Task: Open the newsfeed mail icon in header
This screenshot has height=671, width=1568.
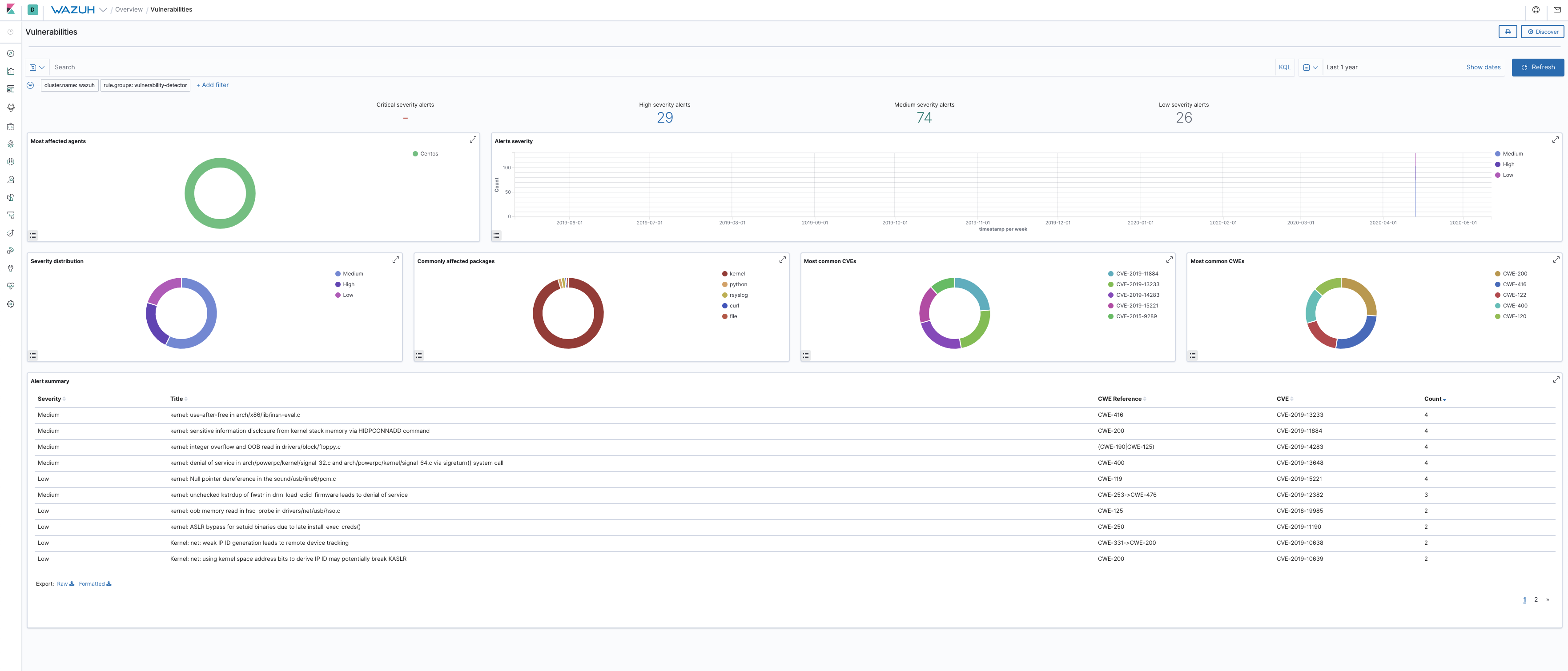Action: [x=1557, y=10]
